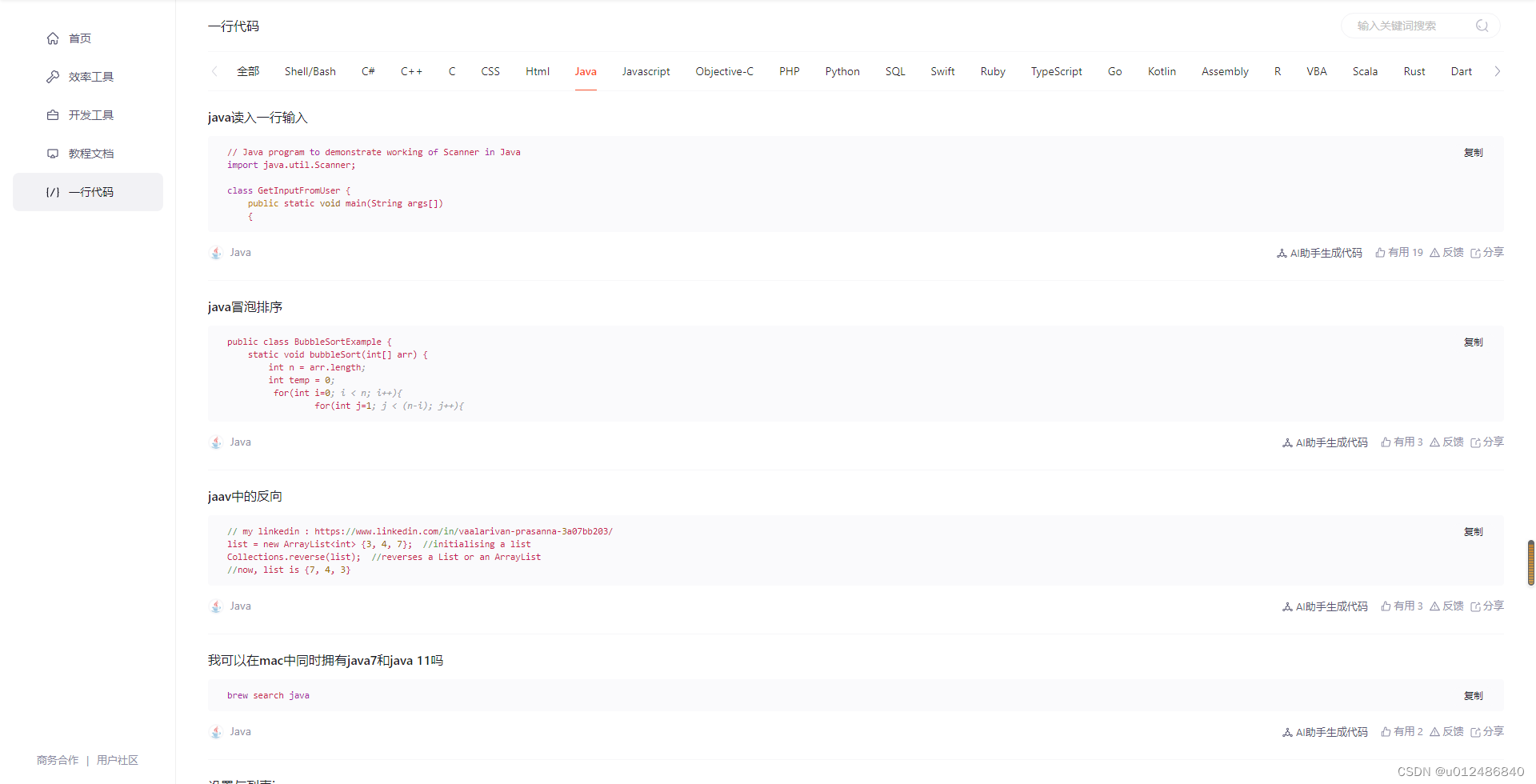Share the java读入一行输入 snippet
The width and height of the screenshot is (1536, 784).
(x=1487, y=253)
